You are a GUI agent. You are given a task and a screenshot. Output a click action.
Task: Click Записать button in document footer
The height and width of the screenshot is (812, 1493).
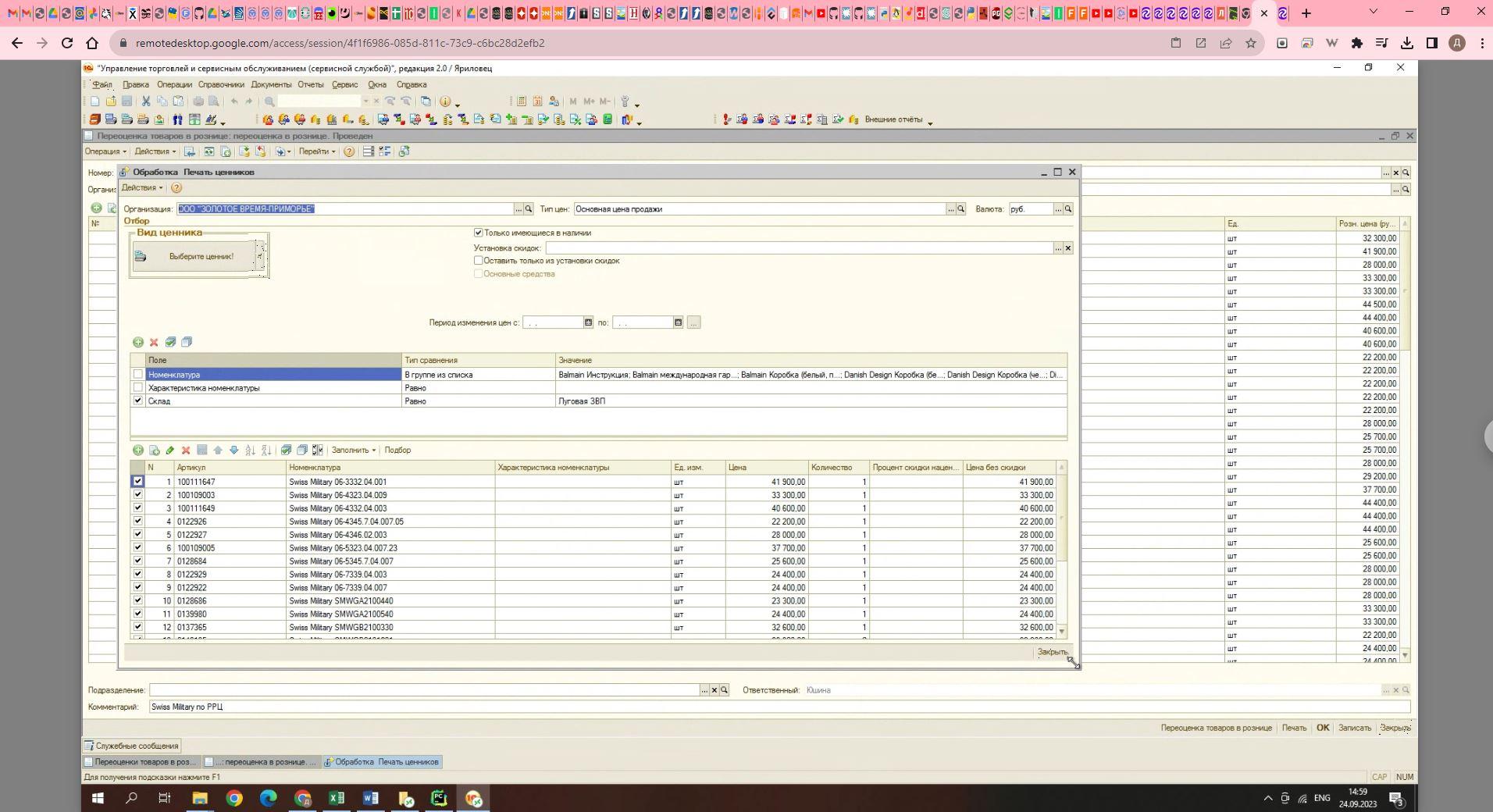1355,728
